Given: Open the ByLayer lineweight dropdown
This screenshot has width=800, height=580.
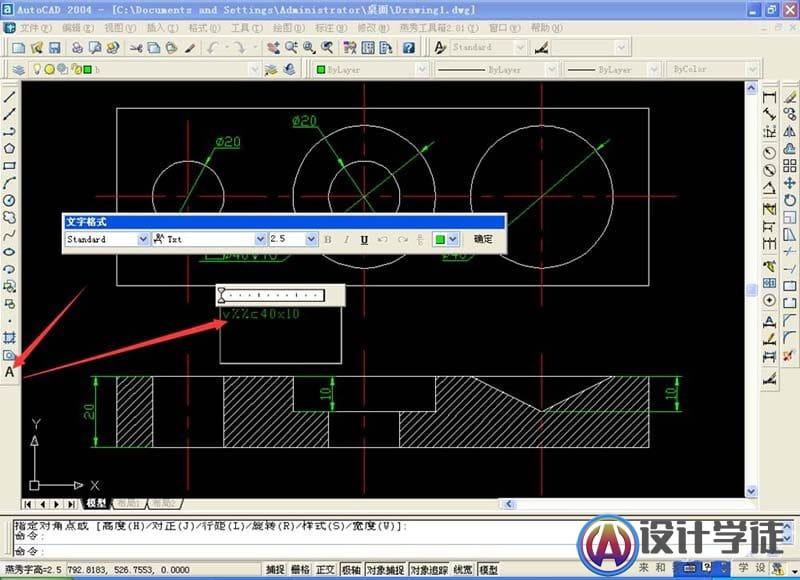Looking at the screenshot, I should pyautogui.click(x=654, y=69).
